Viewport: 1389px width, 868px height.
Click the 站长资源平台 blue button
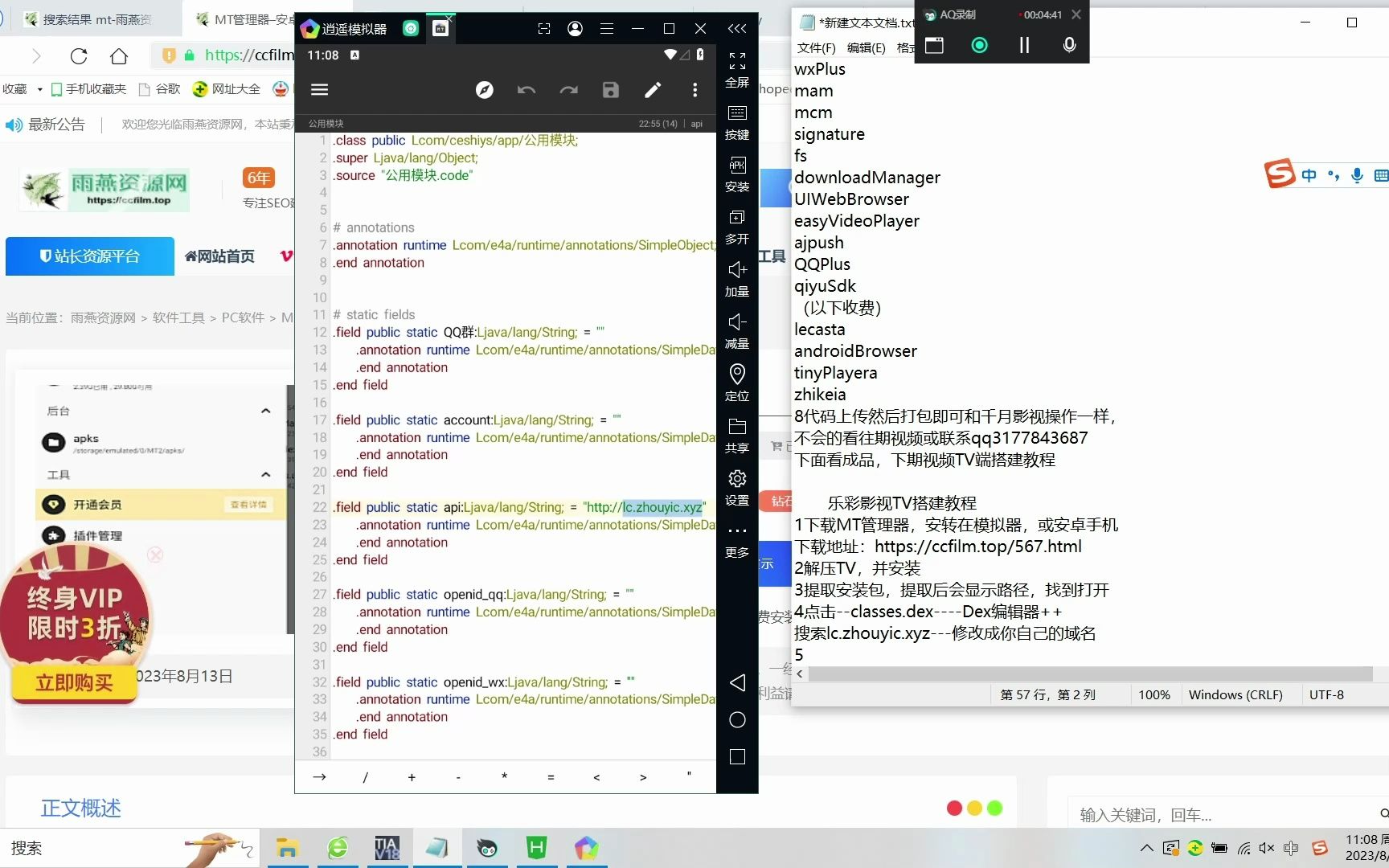pos(90,256)
